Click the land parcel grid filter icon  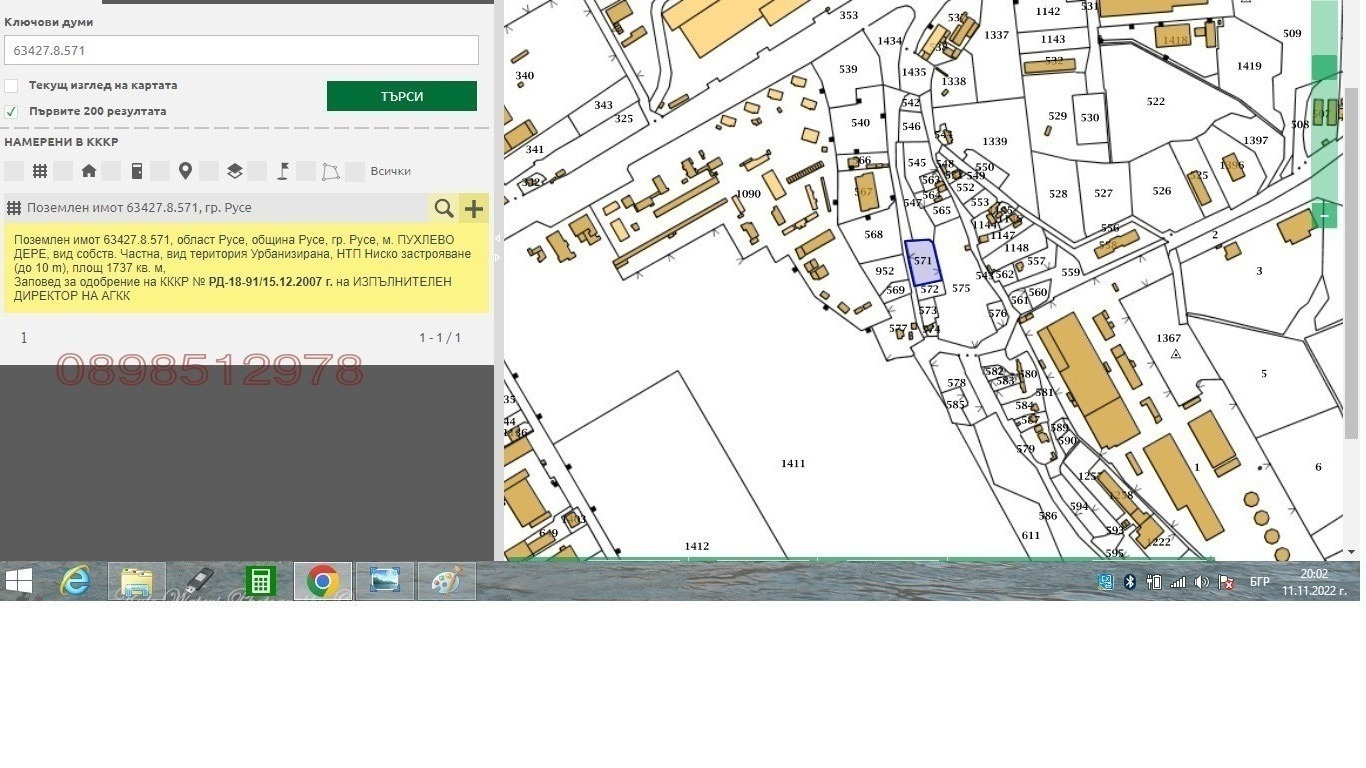[x=40, y=171]
